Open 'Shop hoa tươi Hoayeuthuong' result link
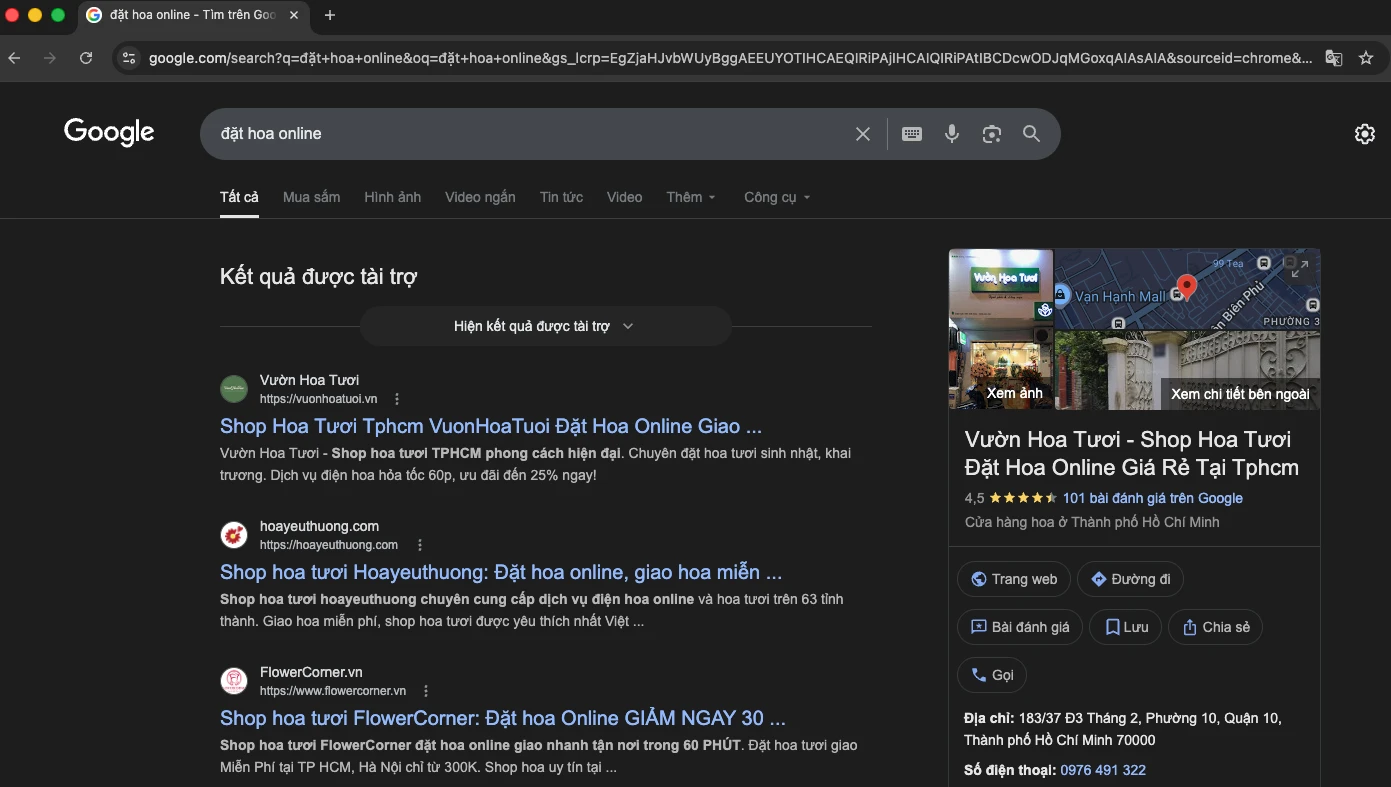 tap(501, 572)
